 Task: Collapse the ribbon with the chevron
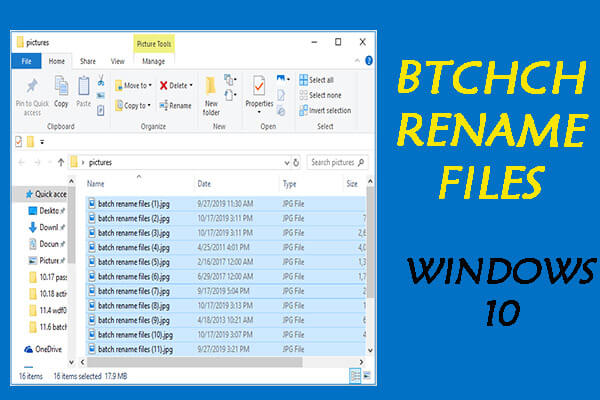[x=357, y=61]
